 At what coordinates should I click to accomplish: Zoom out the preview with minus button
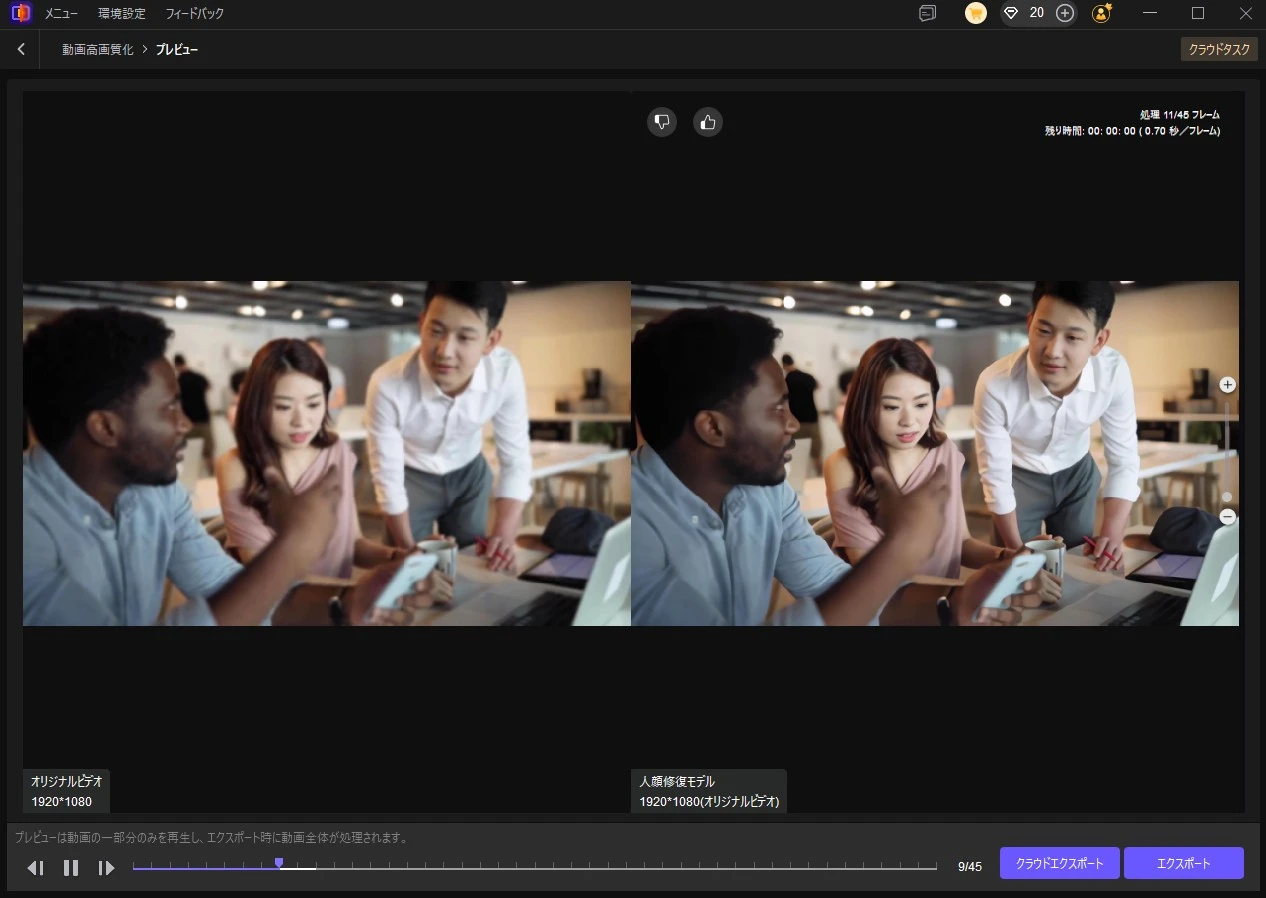1228,517
